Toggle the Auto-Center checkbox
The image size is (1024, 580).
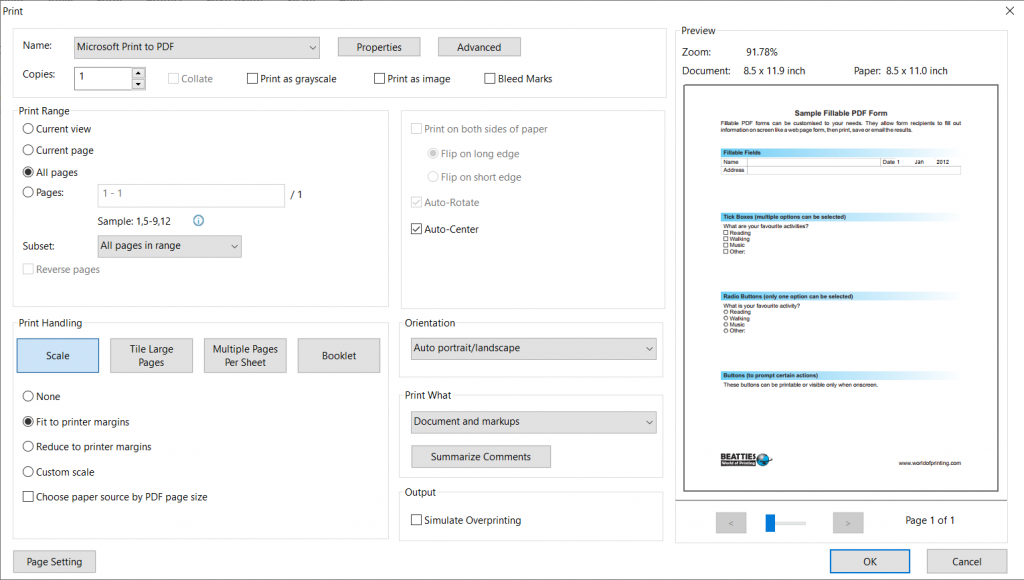pos(417,229)
